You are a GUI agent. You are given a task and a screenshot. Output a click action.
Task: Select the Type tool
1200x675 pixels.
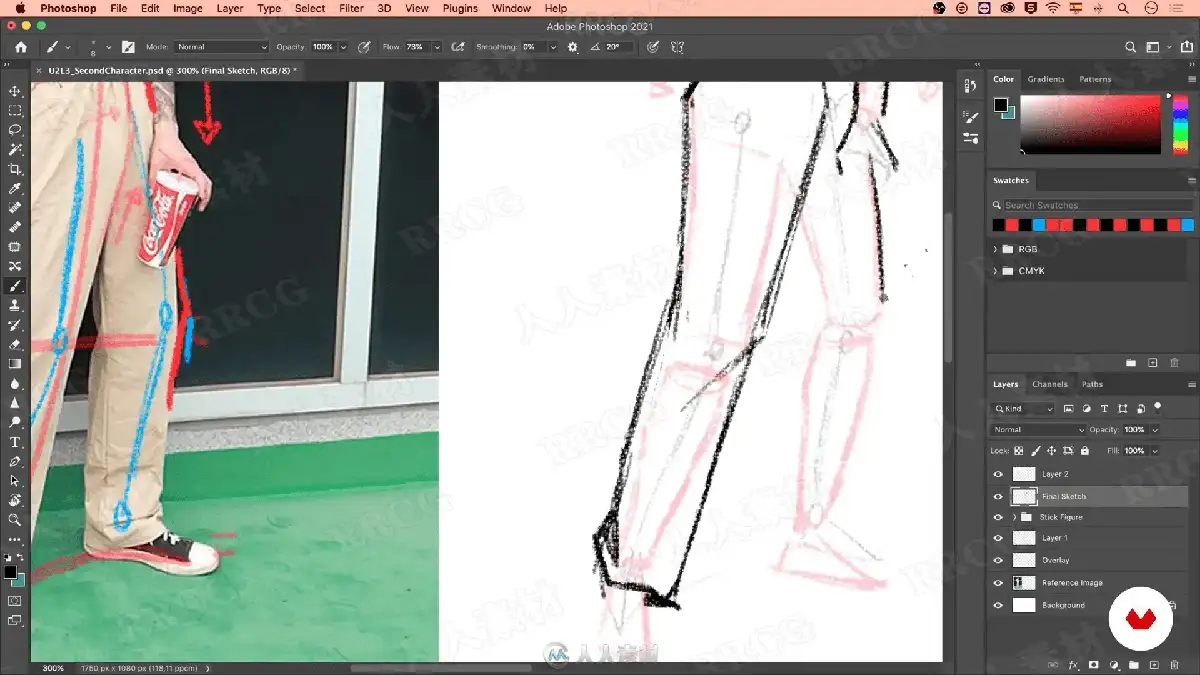pyautogui.click(x=15, y=441)
